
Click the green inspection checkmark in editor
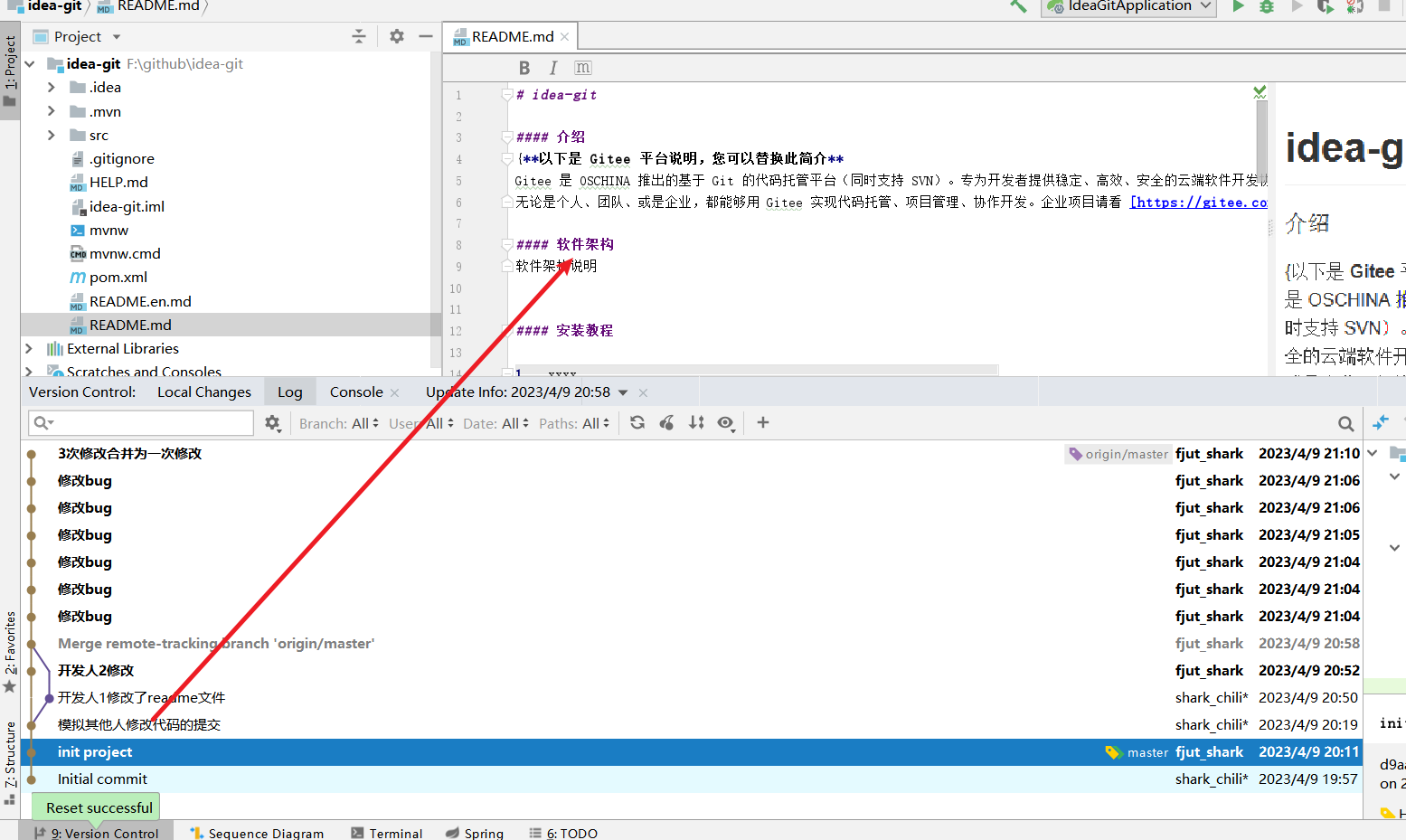coord(1260,92)
